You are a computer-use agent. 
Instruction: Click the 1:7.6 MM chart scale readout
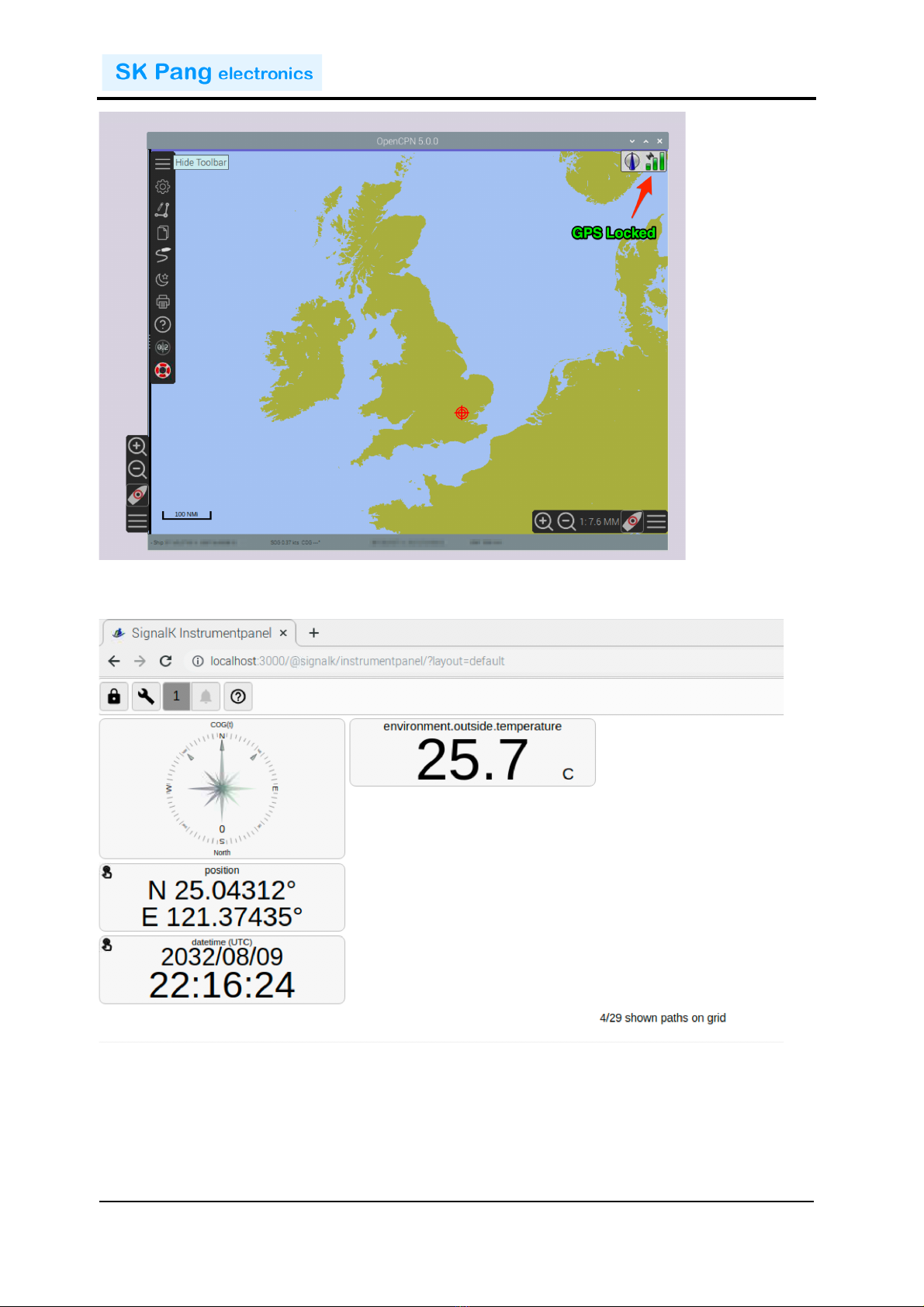click(x=599, y=522)
